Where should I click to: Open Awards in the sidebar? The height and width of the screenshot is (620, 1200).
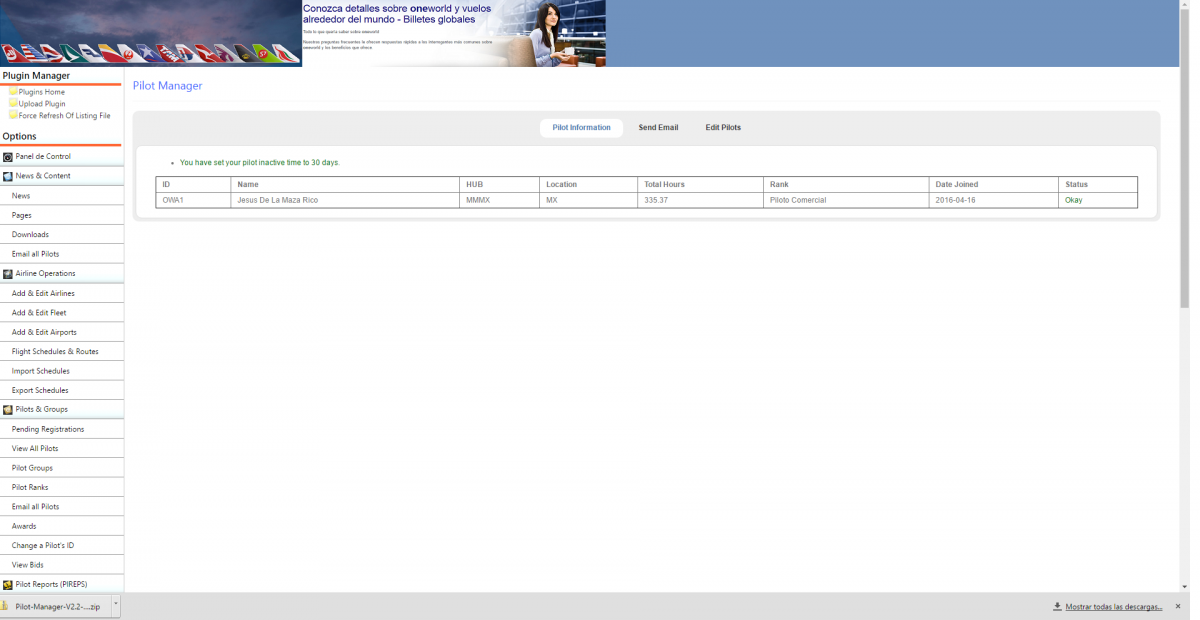[x=62, y=526]
